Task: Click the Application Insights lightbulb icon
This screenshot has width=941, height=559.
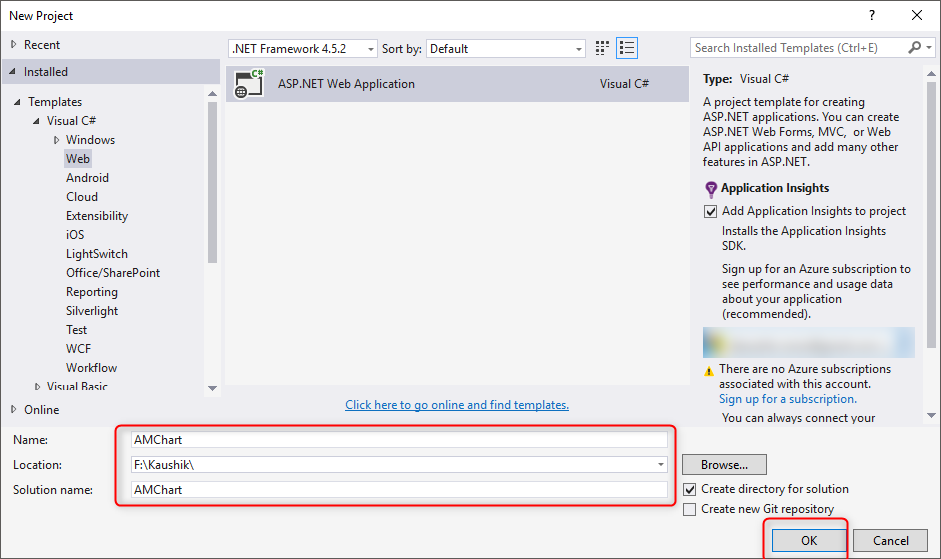Action: pyautogui.click(x=711, y=190)
